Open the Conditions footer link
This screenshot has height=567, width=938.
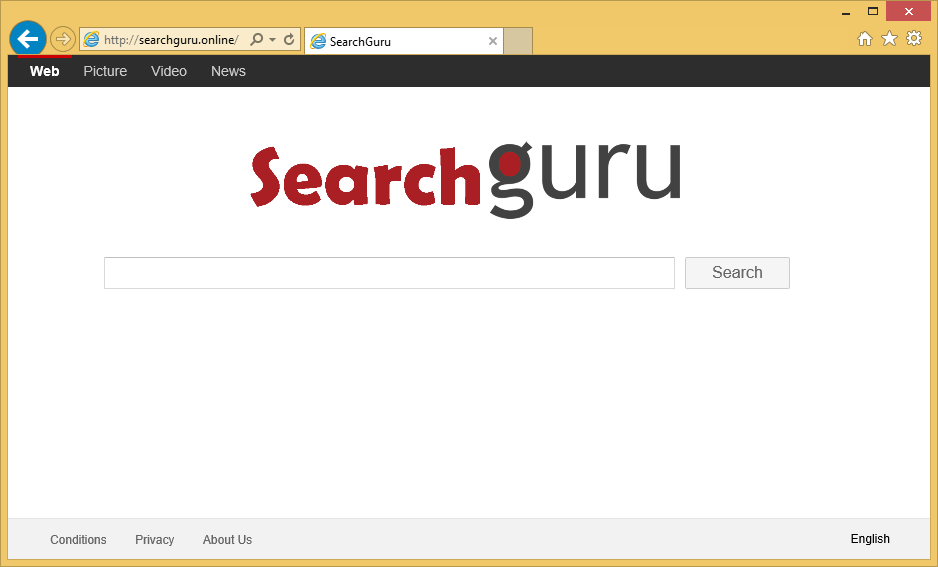[x=78, y=539]
